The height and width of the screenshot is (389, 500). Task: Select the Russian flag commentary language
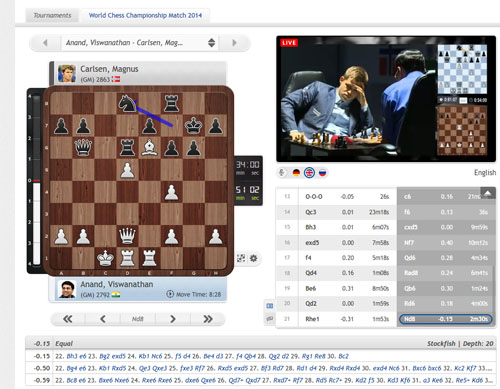[x=322, y=172]
